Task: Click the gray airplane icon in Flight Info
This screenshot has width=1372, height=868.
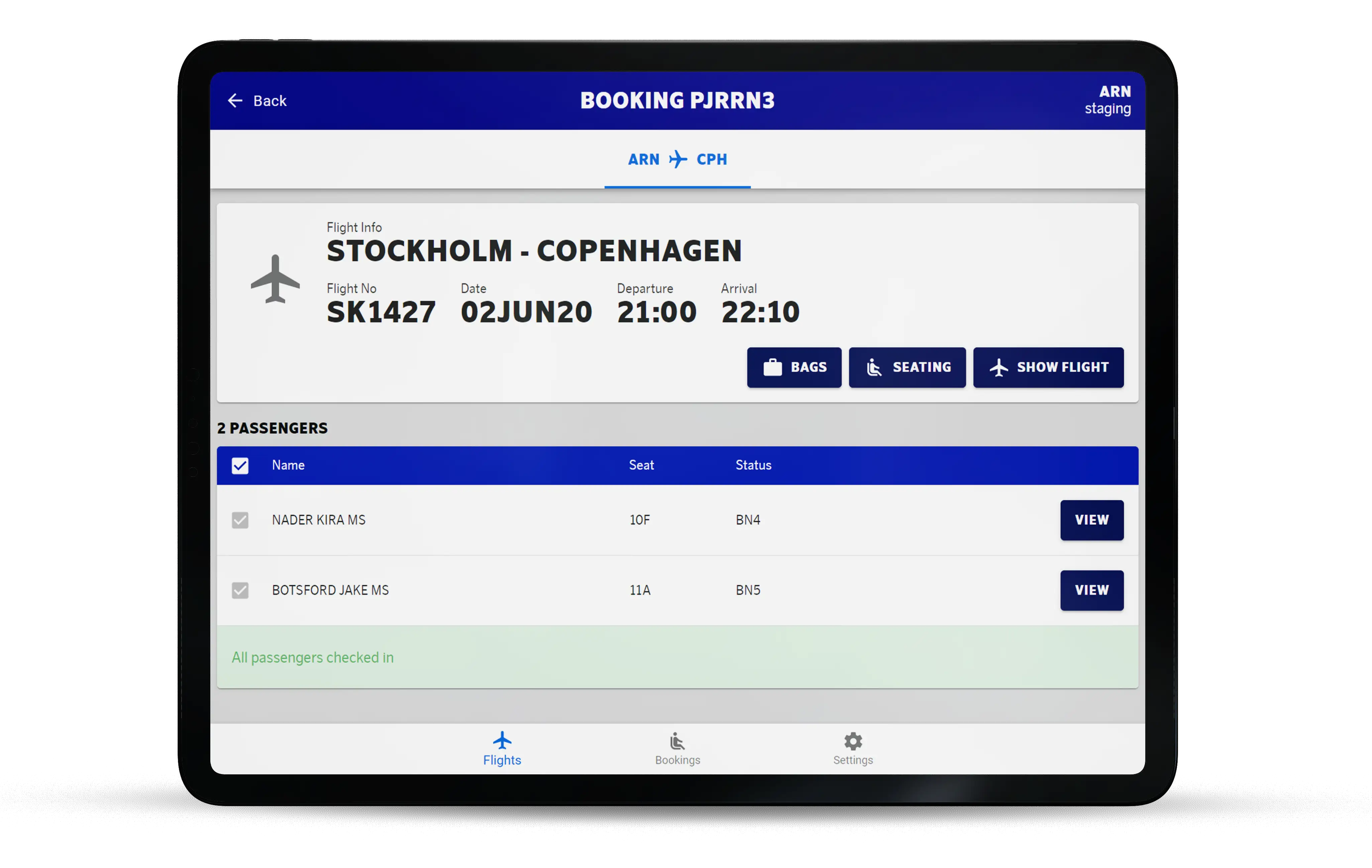Action: (275, 279)
